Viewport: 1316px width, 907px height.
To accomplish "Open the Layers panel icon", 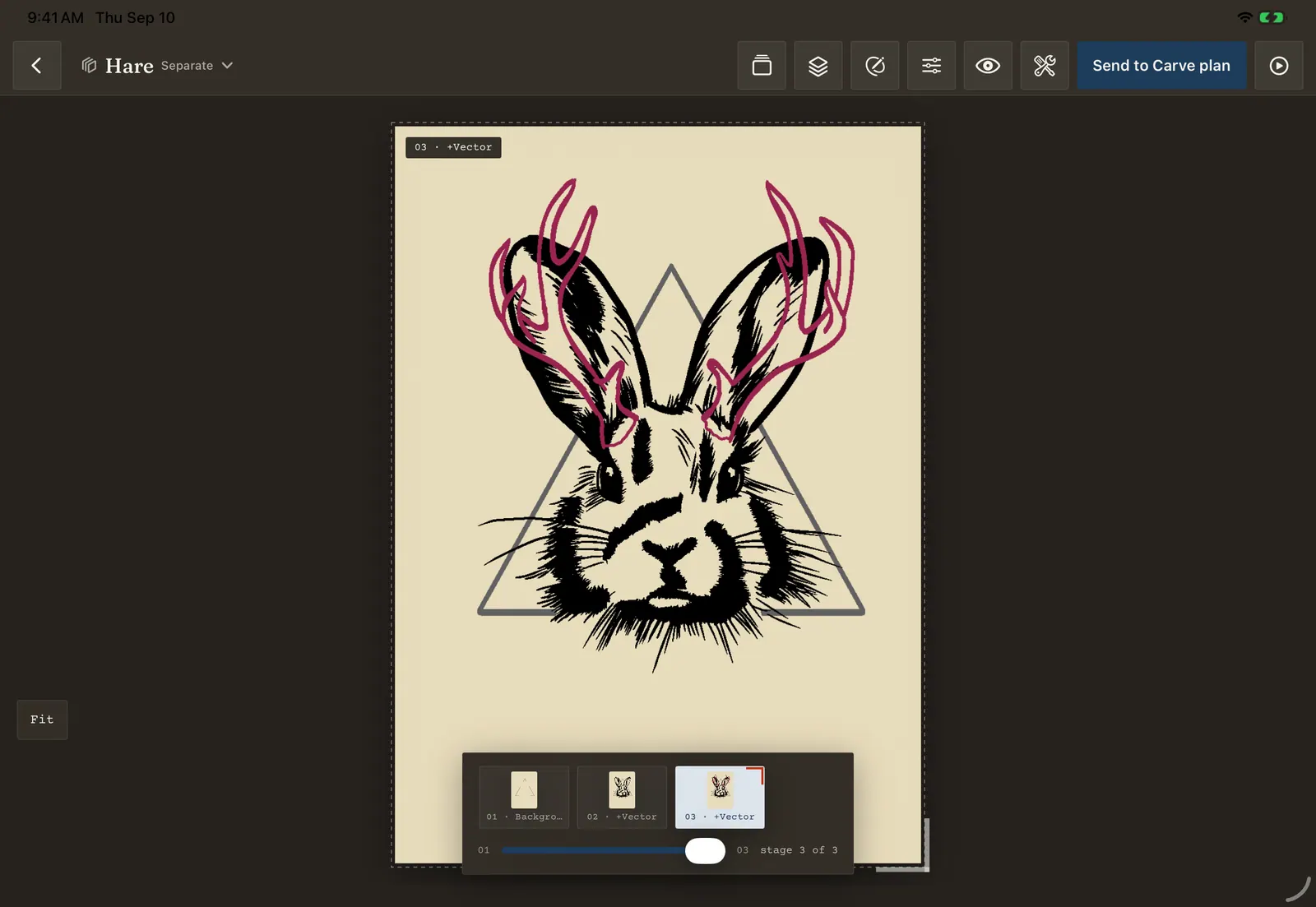I will pos(818,66).
